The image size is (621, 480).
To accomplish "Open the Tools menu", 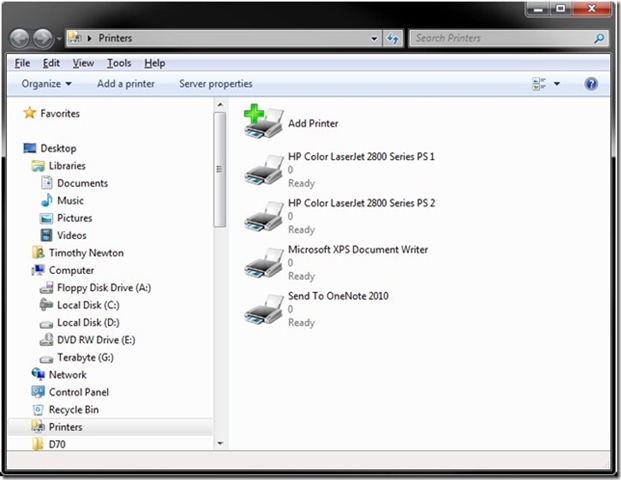I will tap(119, 64).
